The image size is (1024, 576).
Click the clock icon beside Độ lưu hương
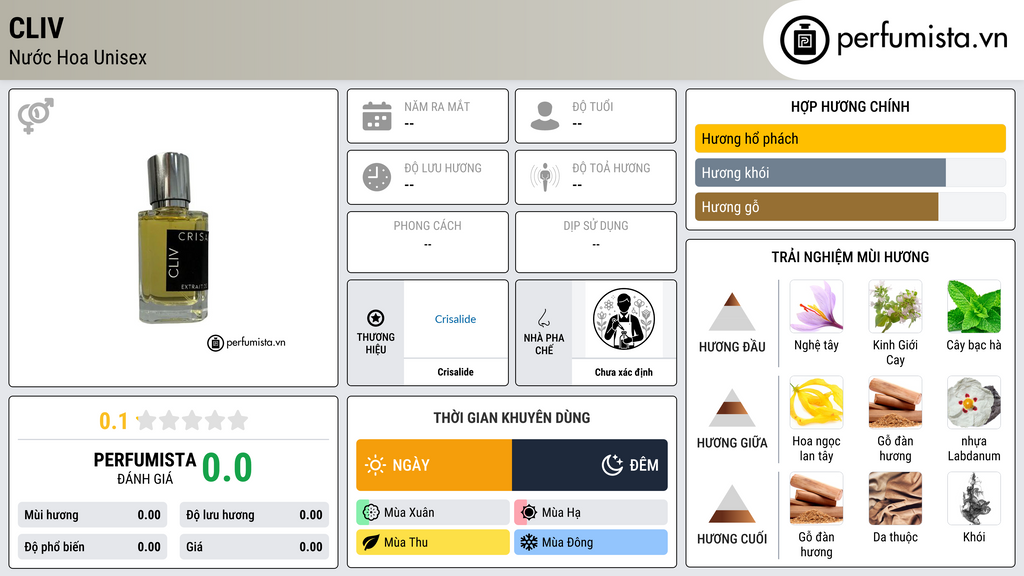(377, 177)
